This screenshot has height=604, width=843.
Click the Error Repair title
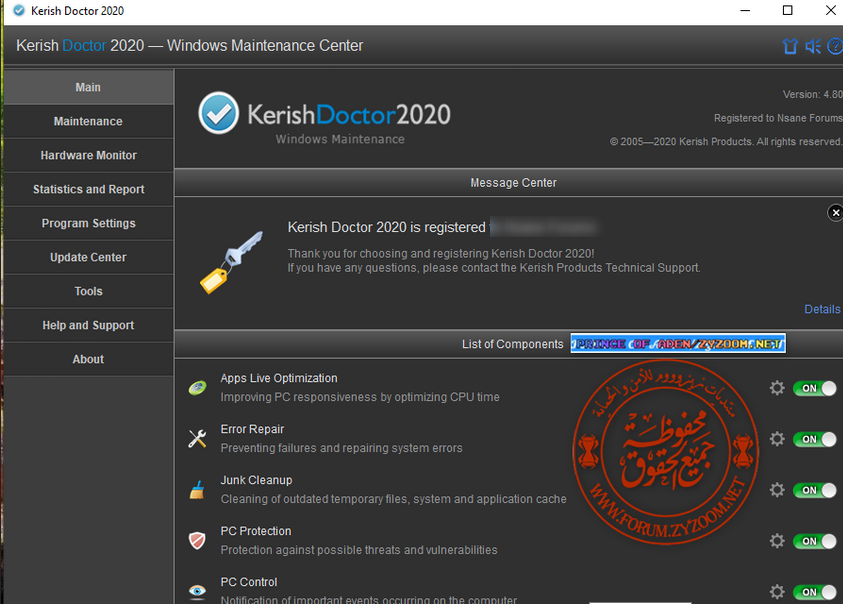(252, 429)
